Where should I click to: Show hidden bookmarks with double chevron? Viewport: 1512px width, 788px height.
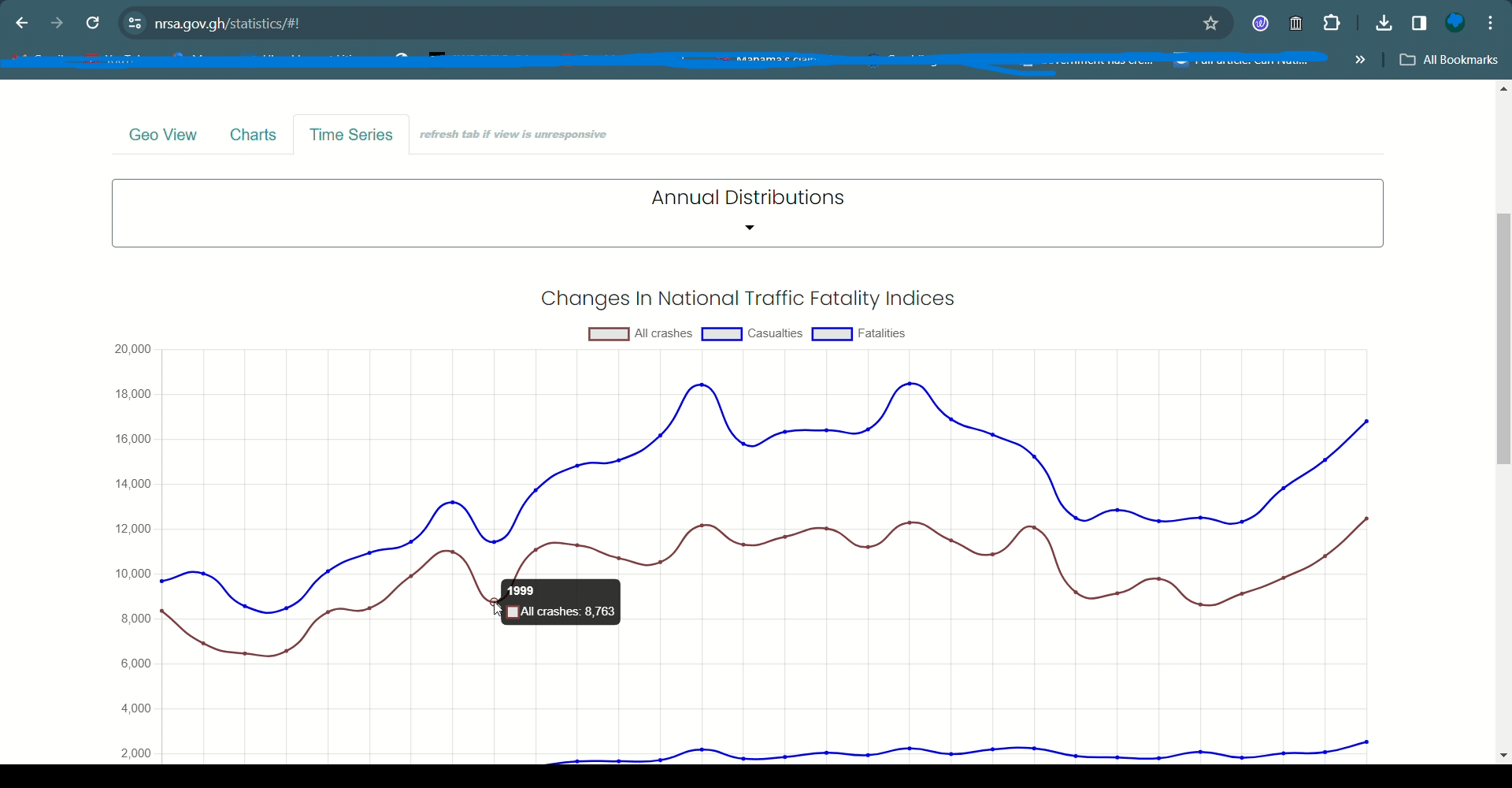[x=1360, y=60]
